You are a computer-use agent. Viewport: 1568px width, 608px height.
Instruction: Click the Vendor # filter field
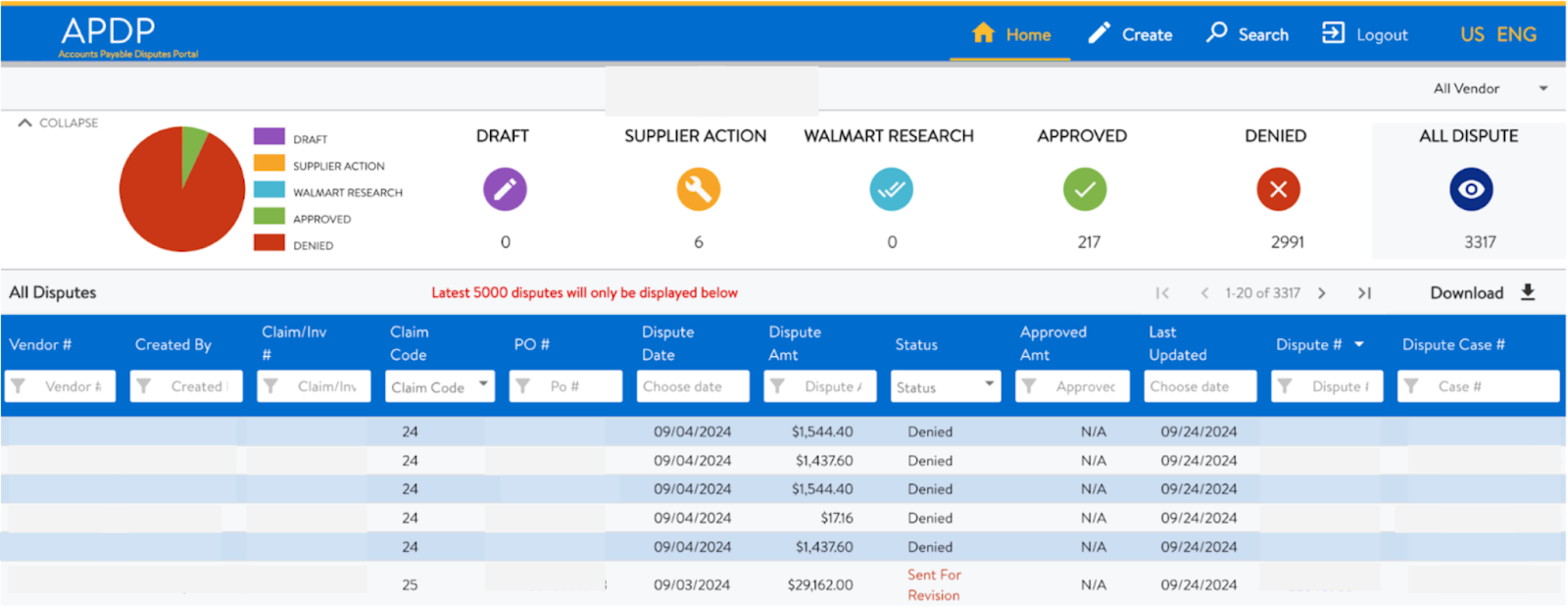click(x=61, y=386)
